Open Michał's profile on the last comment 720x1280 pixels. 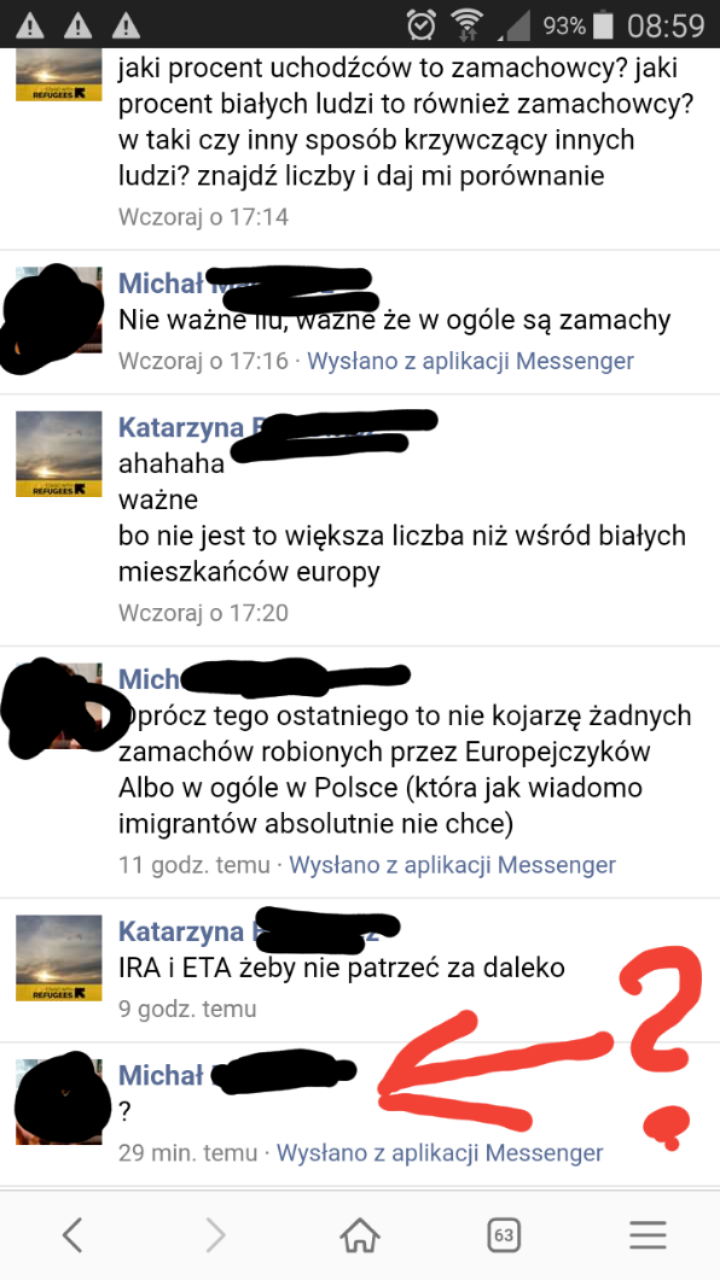click(161, 1075)
